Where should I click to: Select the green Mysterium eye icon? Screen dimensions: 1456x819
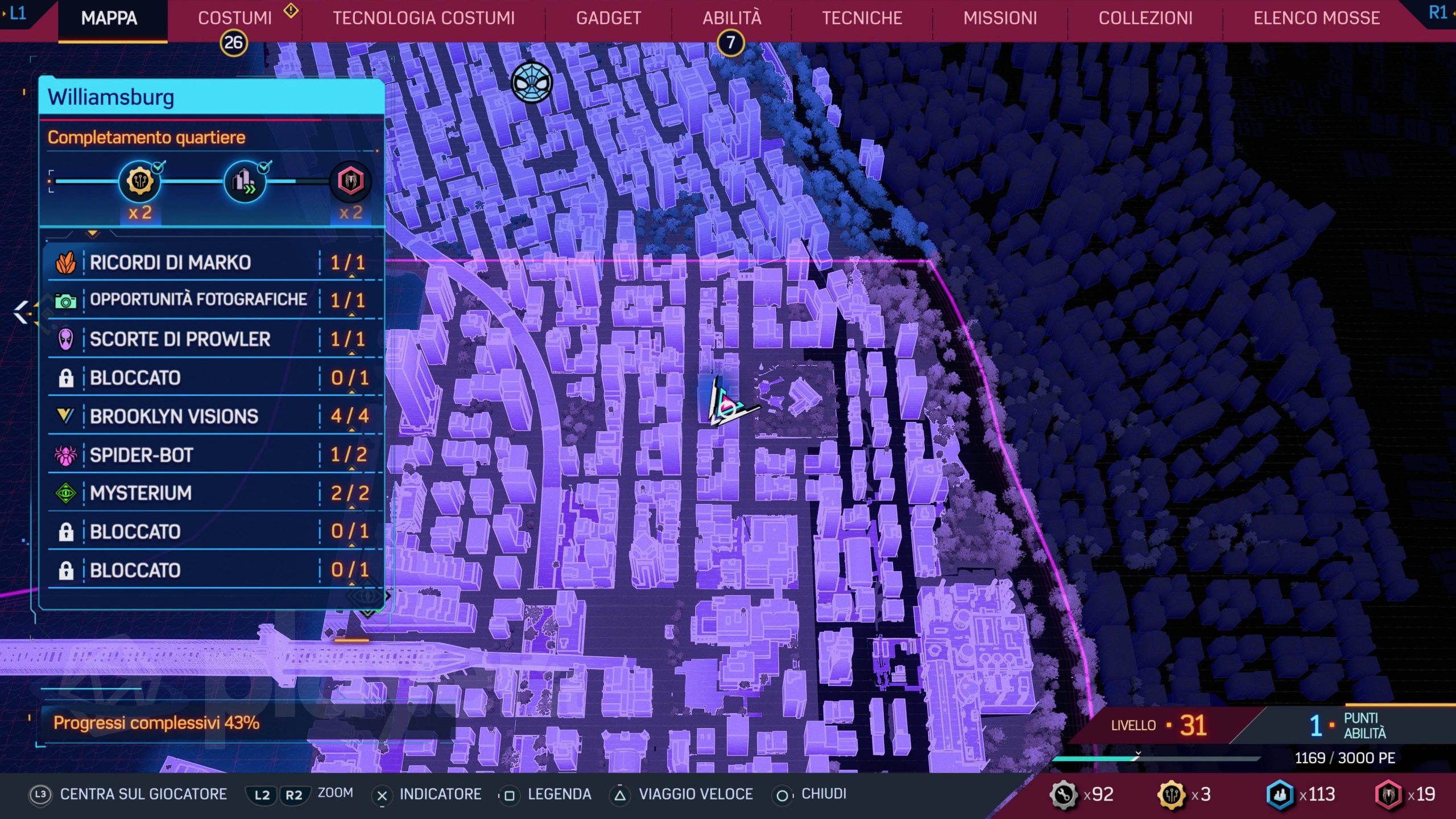point(65,493)
